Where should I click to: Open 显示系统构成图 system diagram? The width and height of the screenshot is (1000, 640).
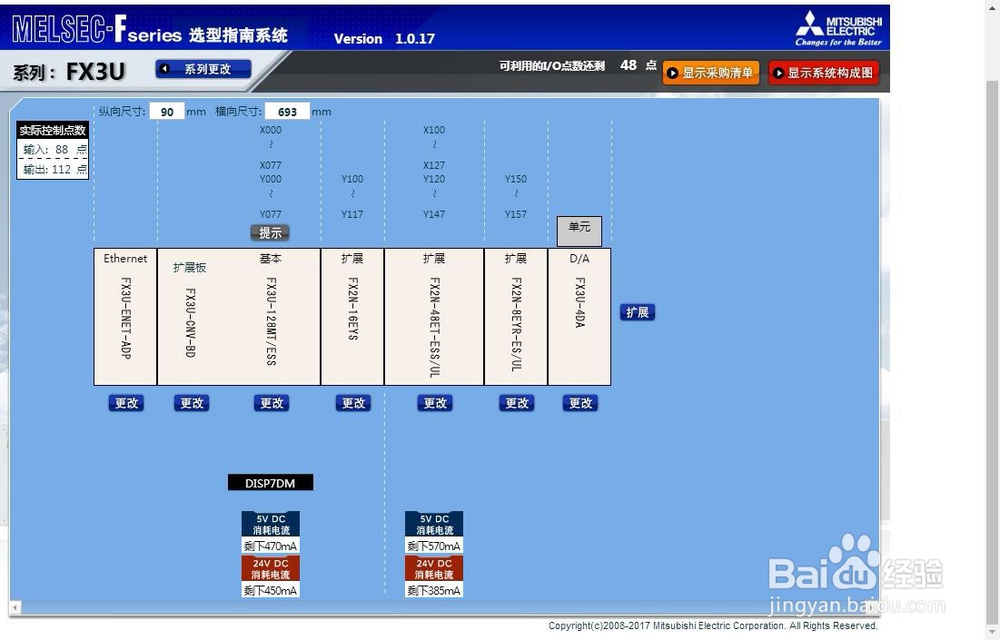(x=823, y=73)
